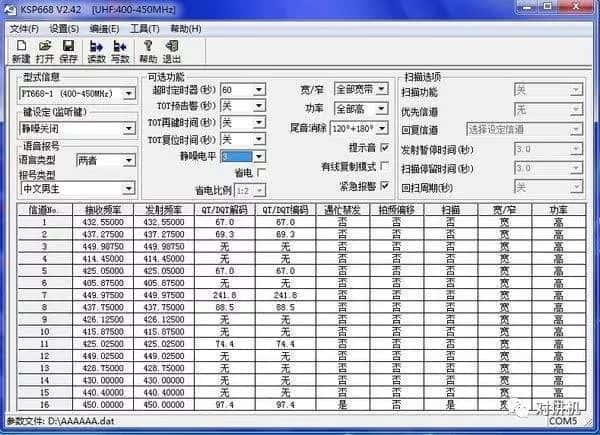Enable the 有线复制模式 checkbox

(385, 166)
